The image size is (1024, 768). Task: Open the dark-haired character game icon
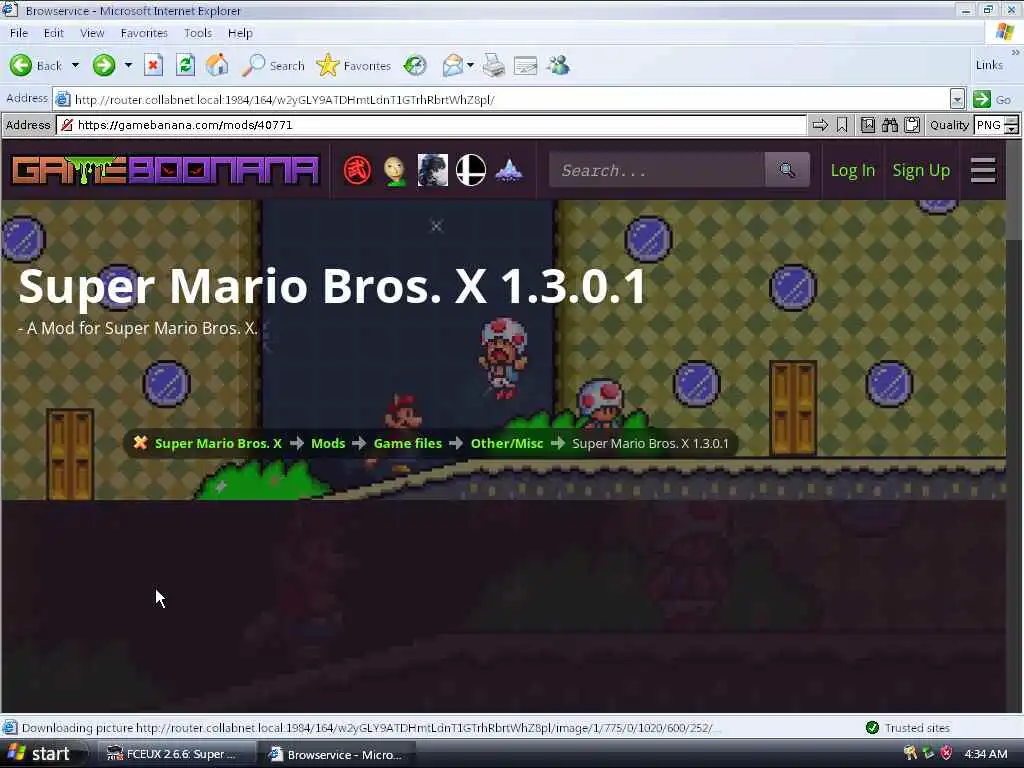tap(432, 170)
